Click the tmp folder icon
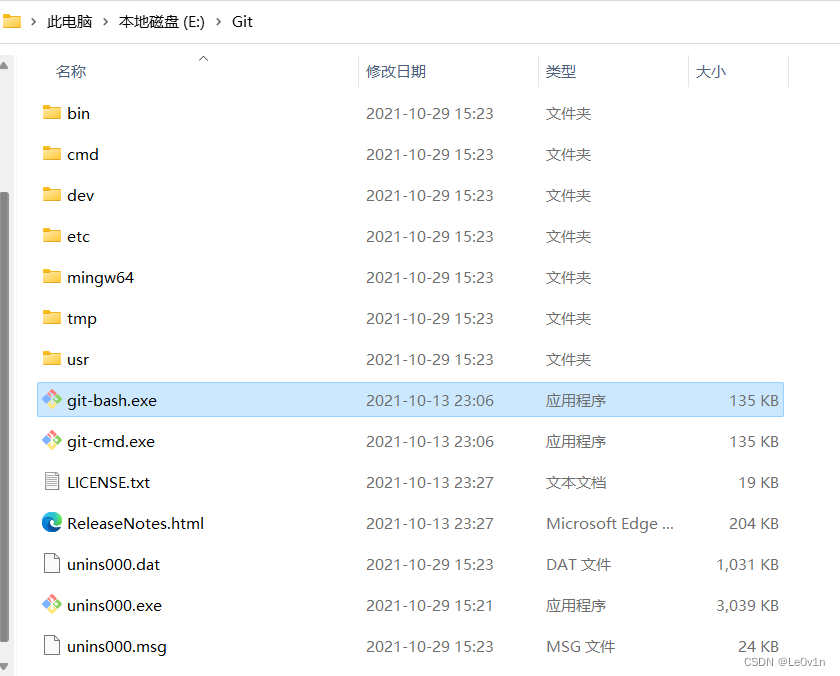 coord(52,318)
